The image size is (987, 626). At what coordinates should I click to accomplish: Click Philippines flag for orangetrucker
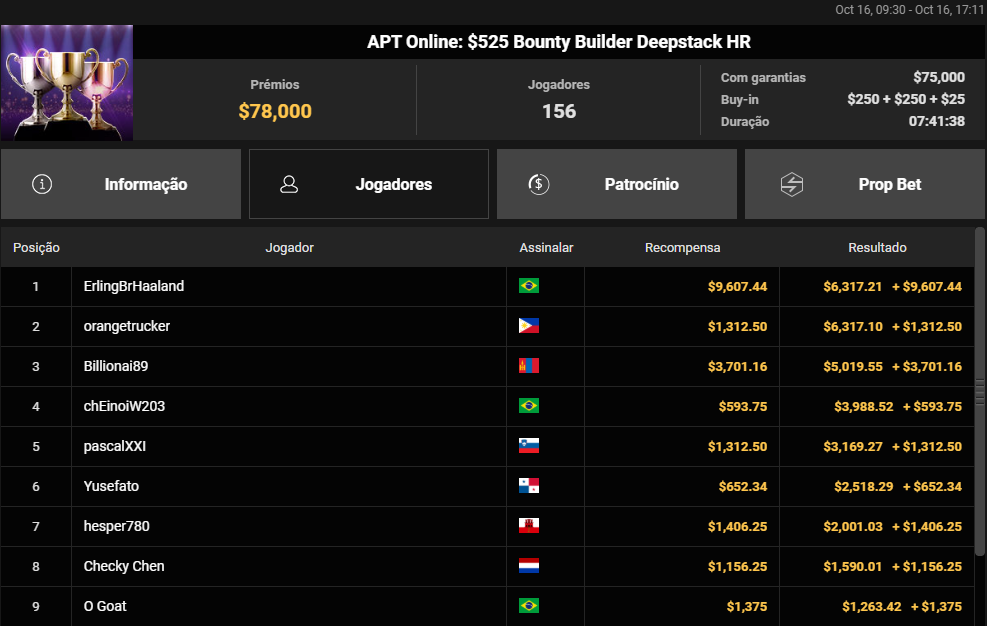529,326
